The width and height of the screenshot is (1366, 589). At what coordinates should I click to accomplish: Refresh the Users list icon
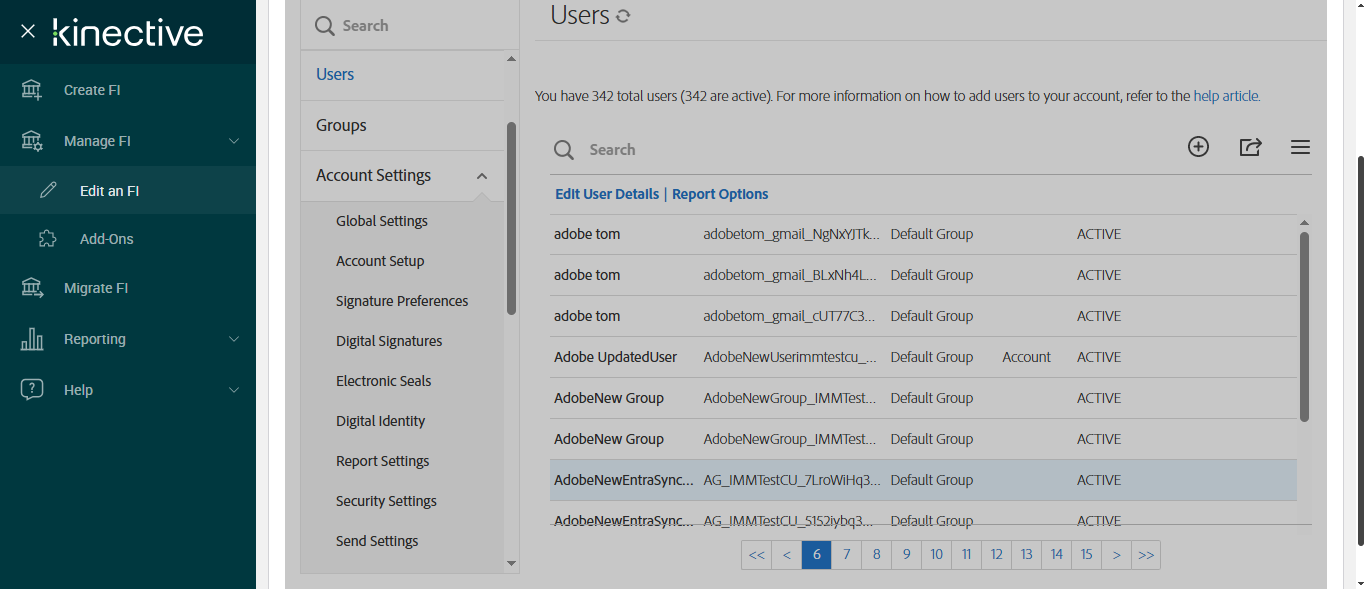pos(623,16)
